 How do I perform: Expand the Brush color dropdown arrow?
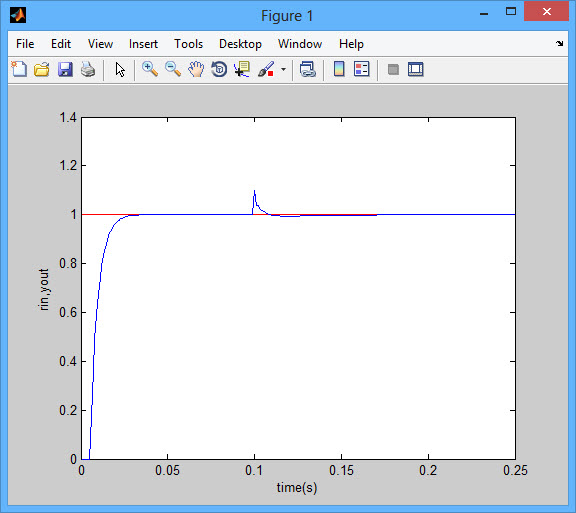point(283,69)
